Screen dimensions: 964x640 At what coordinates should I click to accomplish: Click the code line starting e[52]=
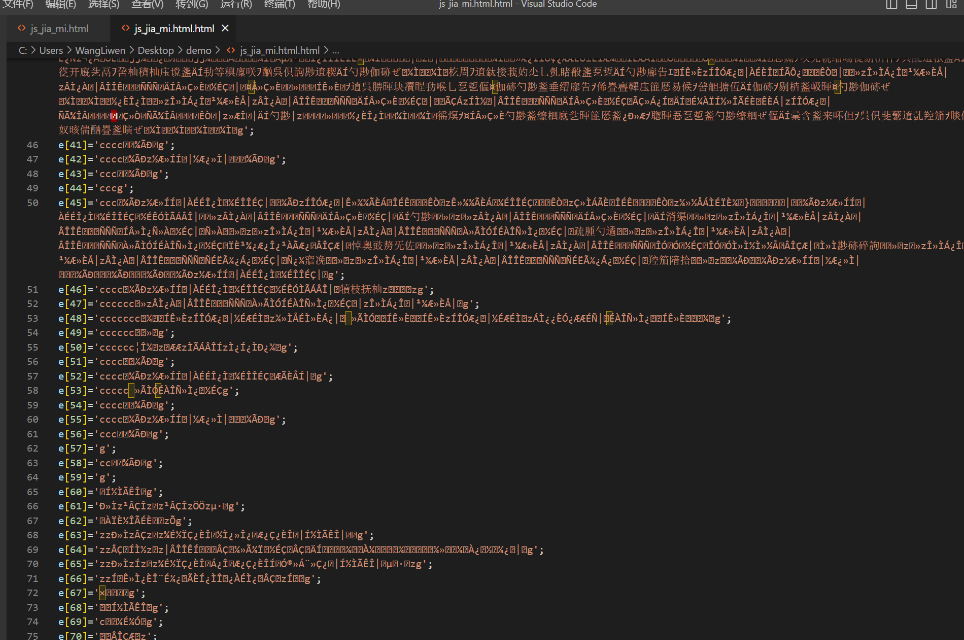(x=196, y=376)
